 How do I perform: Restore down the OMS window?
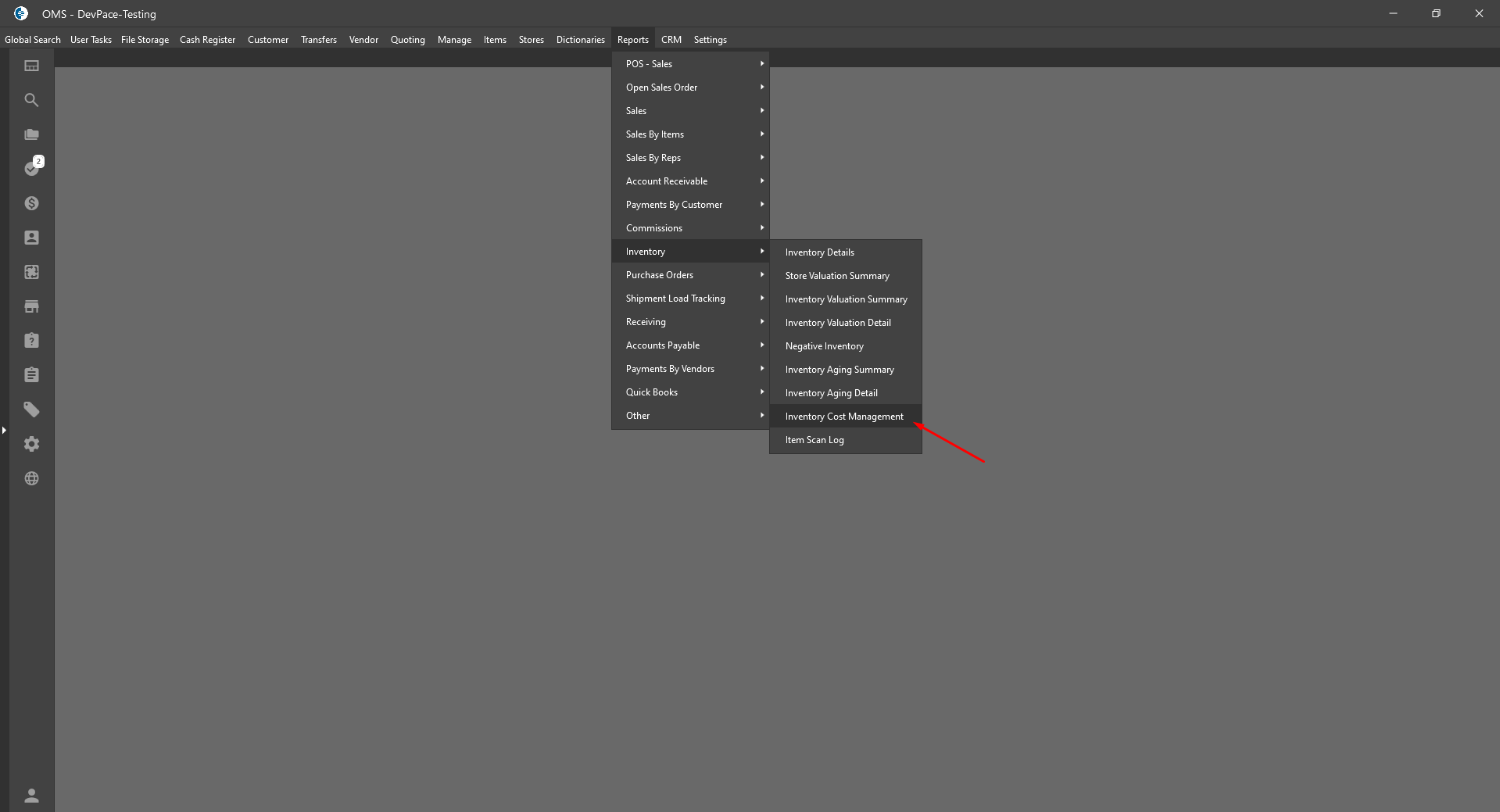point(1436,13)
